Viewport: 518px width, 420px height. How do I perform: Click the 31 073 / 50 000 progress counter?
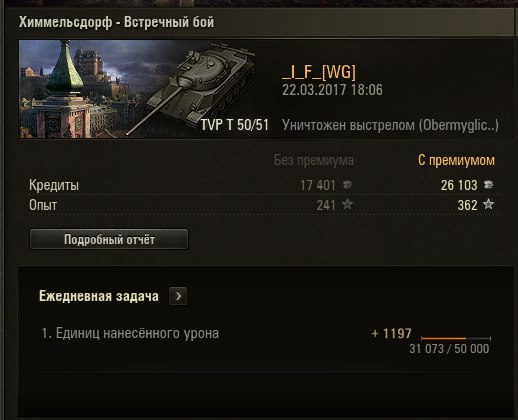449,349
